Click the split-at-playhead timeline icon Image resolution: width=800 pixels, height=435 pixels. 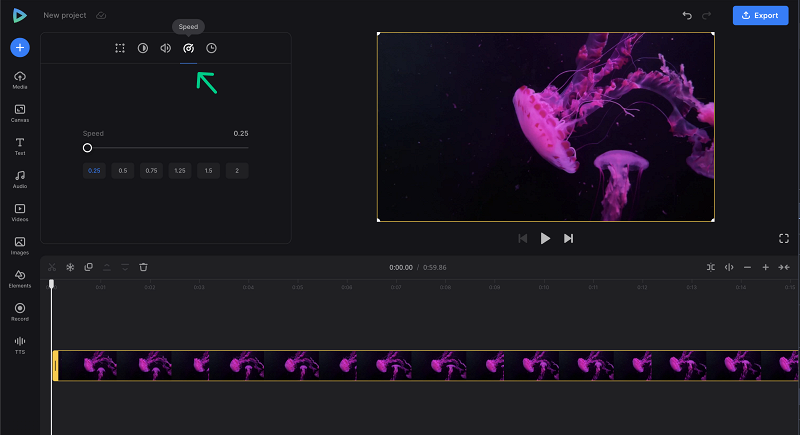point(729,267)
